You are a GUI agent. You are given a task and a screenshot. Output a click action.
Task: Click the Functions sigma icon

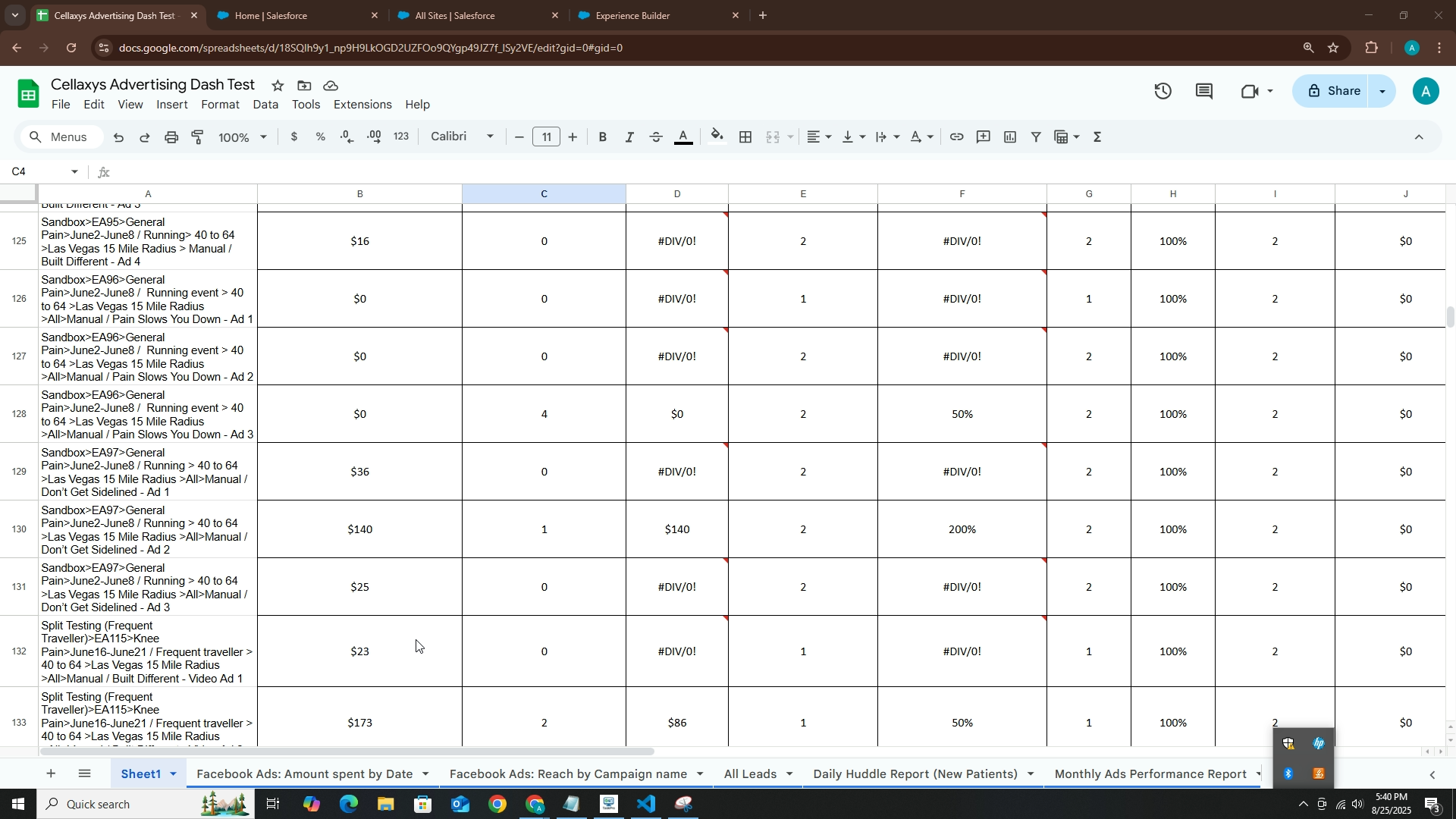[1097, 137]
